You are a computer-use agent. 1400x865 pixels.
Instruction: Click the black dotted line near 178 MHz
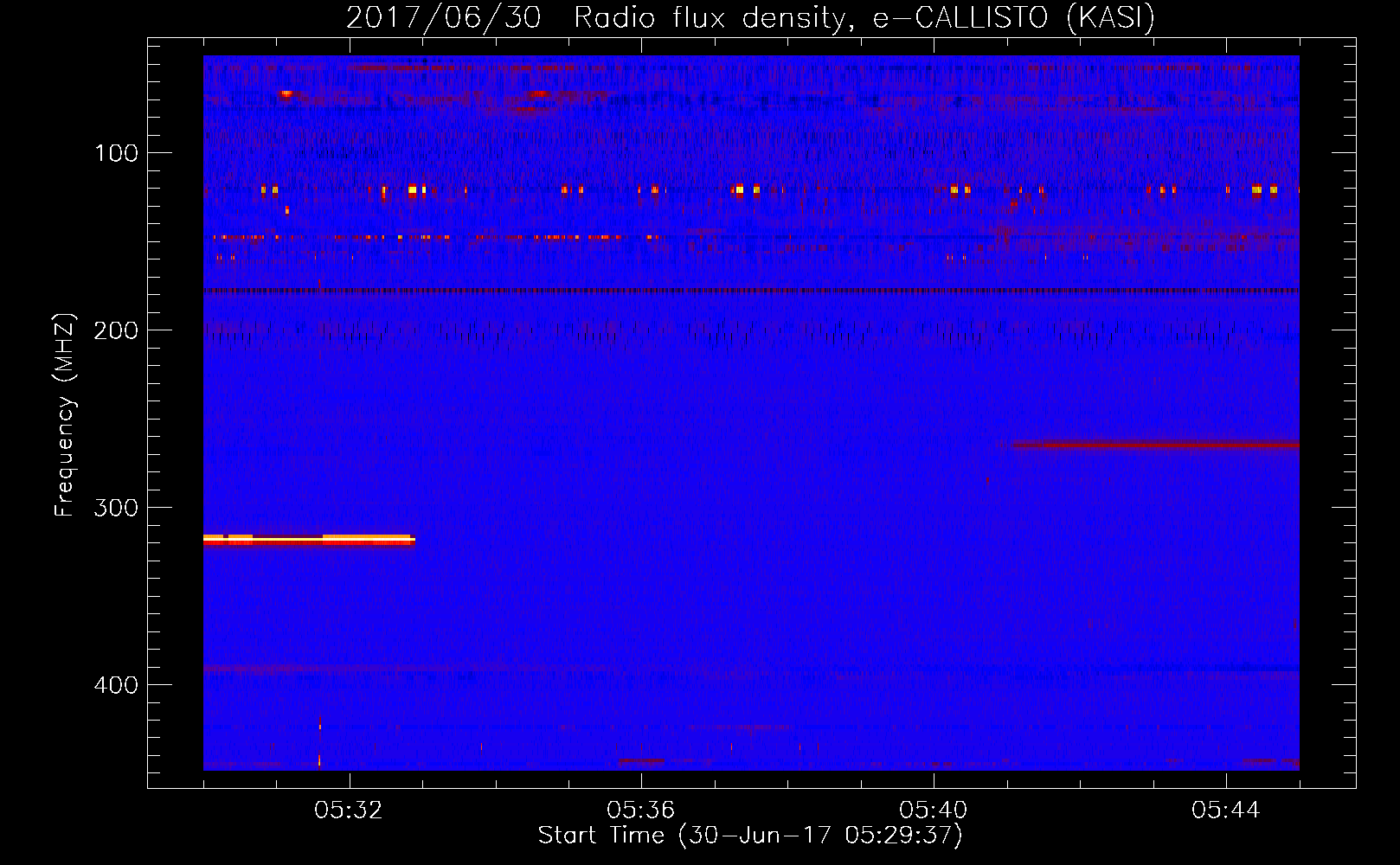[x=751, y=291]
